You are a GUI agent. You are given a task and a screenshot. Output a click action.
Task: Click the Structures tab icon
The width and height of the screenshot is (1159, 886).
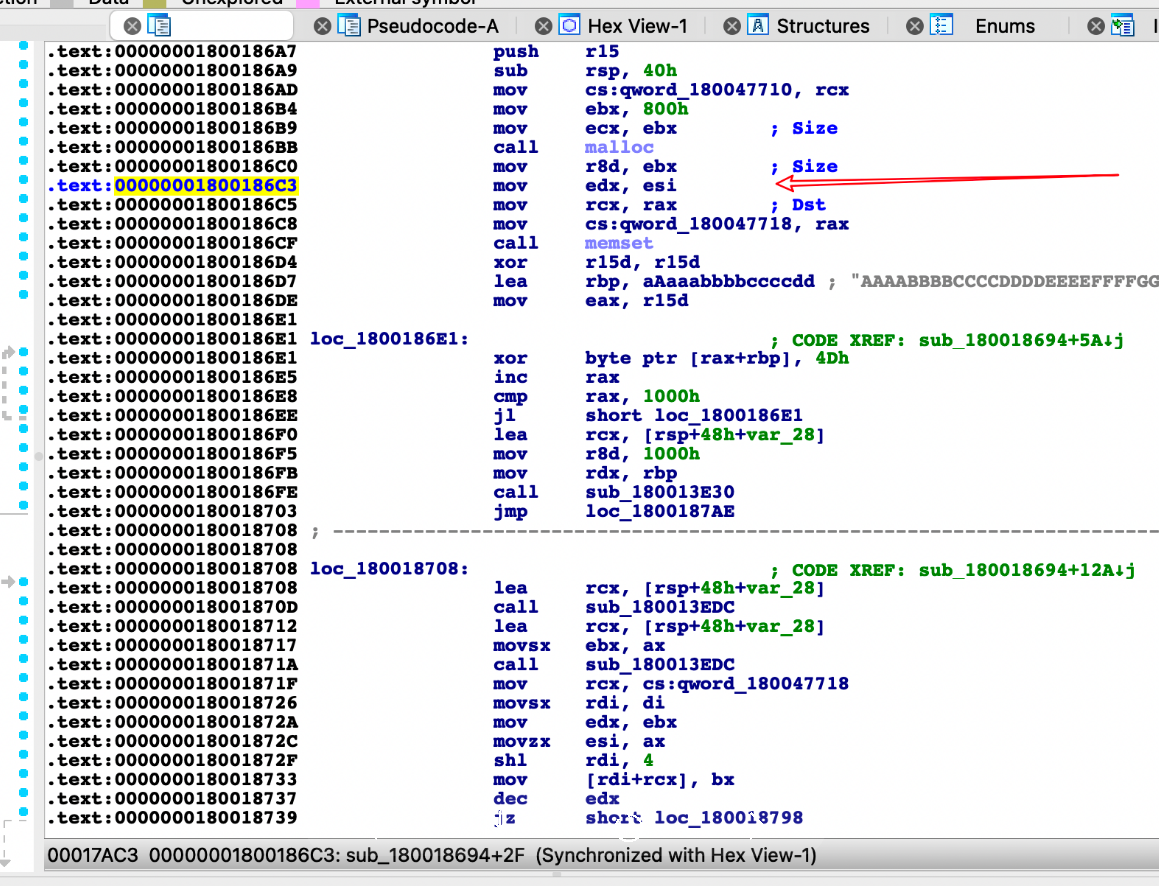pyautogui.click(x=759, y=26)
